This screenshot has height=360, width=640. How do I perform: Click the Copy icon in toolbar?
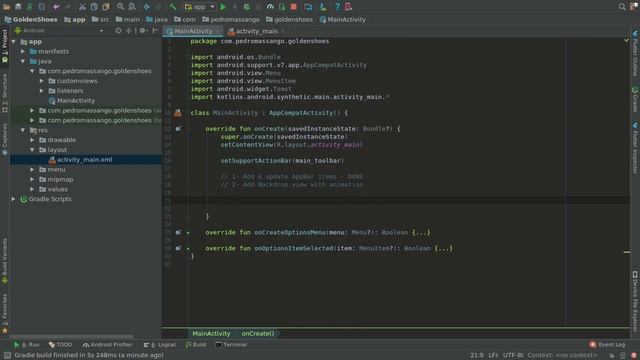(x=94, y=7)
